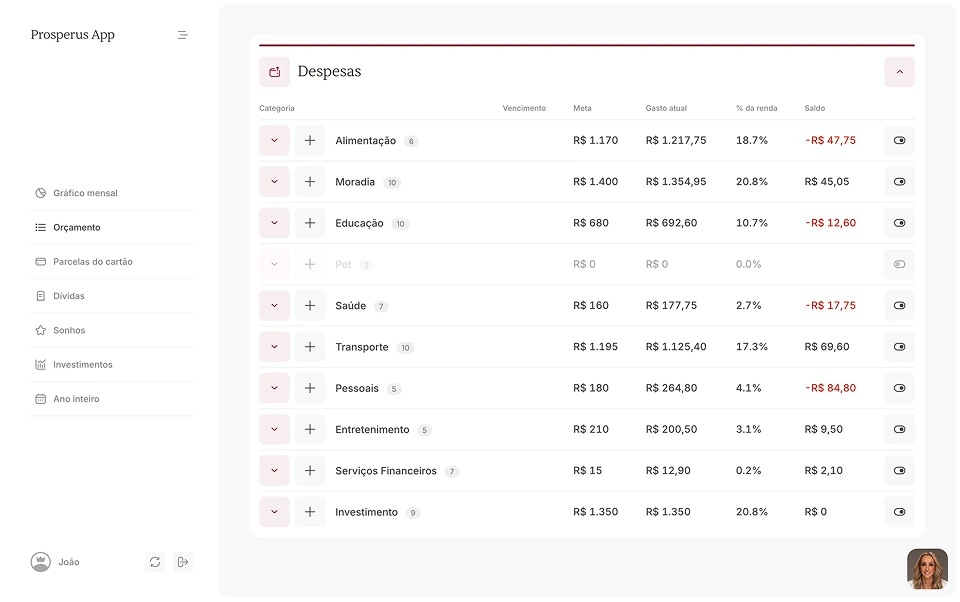Show the hidden Pet category

[899, 265]
